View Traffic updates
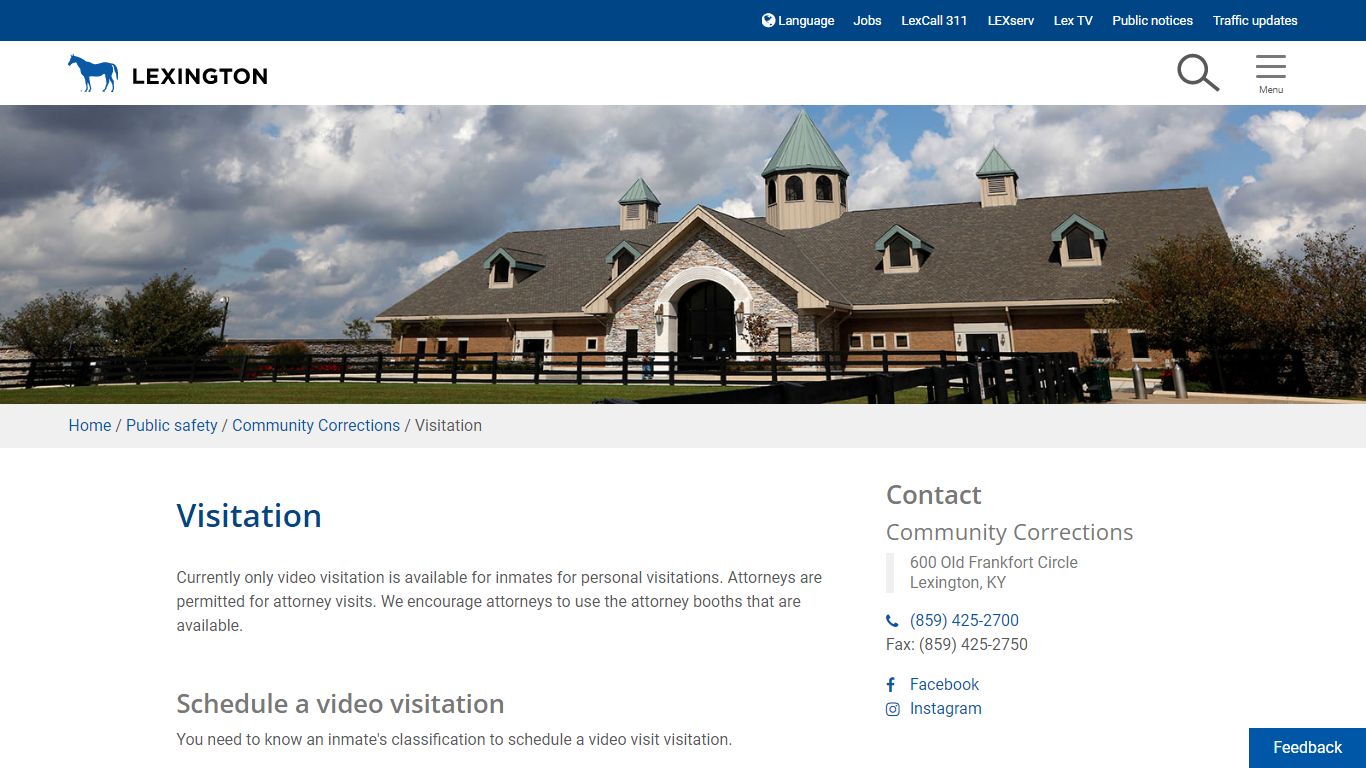This screenshot has width=1366, height=768. point(1255,20)
